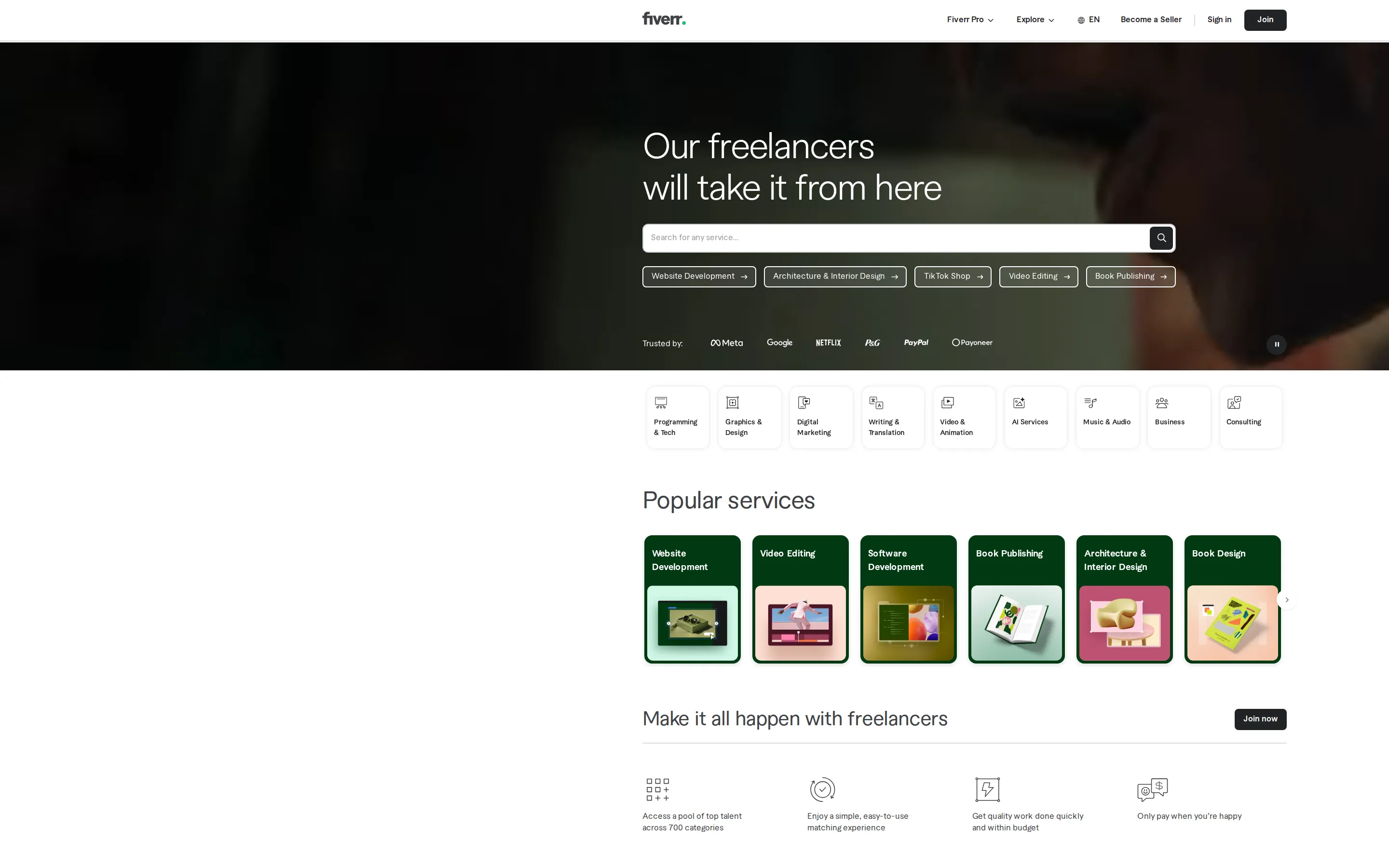The height and width of the screenshot is (868, 1389).
Task: Click the pay-when-happy chat bubbles icon
Action: 1153,789
